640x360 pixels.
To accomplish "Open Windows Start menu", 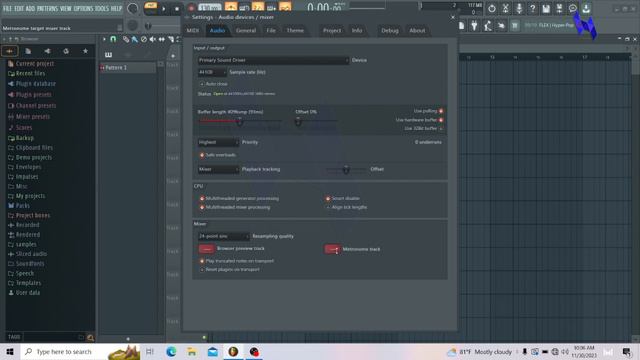I will pos(10,352).
